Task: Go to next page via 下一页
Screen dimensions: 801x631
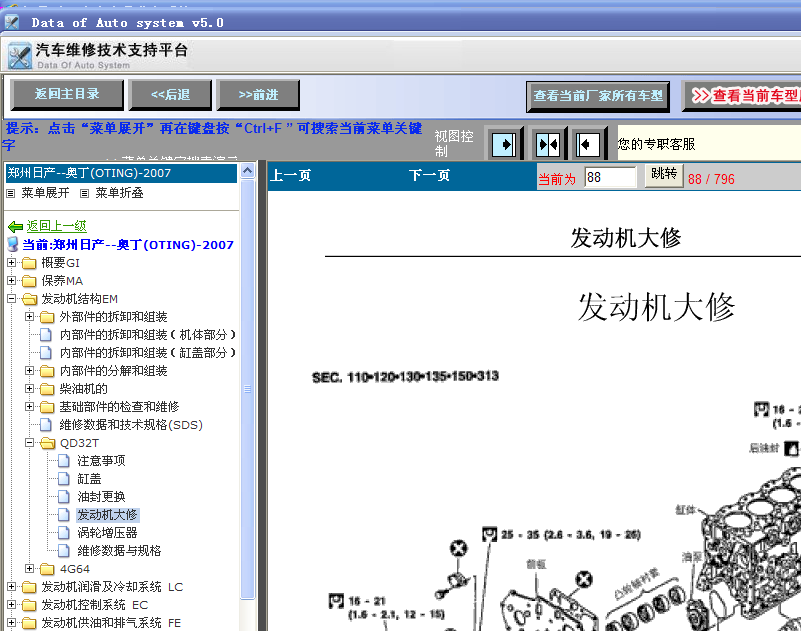Action: coord(429,176)
